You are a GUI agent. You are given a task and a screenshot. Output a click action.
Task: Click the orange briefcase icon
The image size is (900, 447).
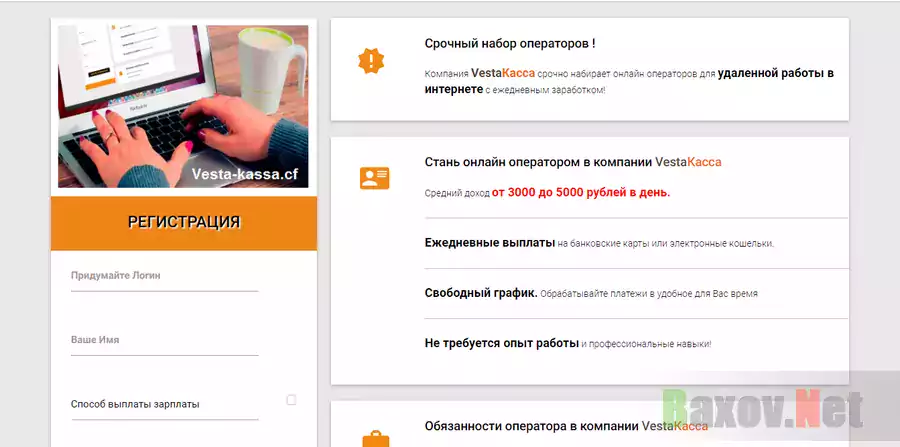375,440
